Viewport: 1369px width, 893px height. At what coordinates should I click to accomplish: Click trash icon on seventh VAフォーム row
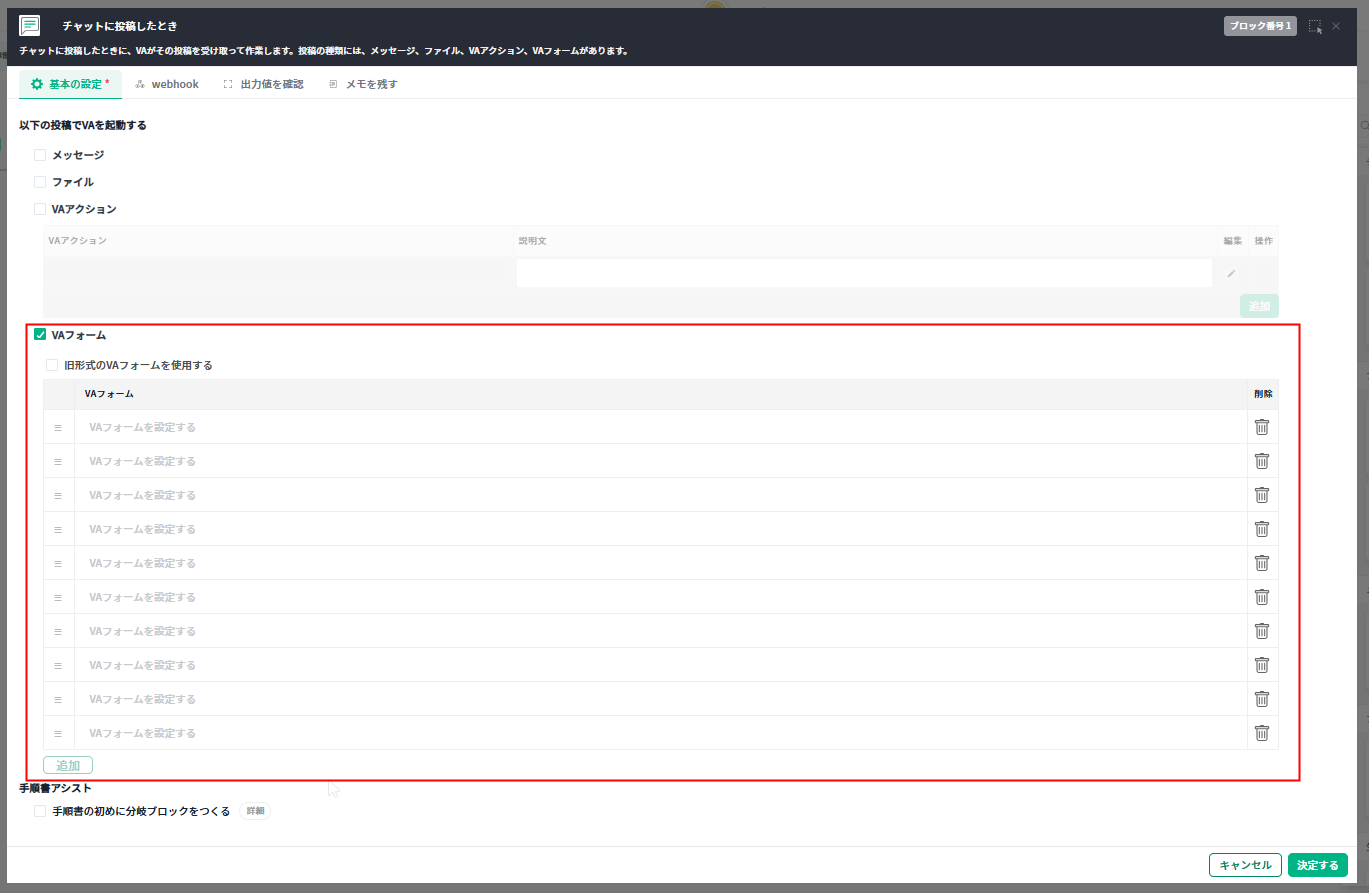[x=1261, y=631]
